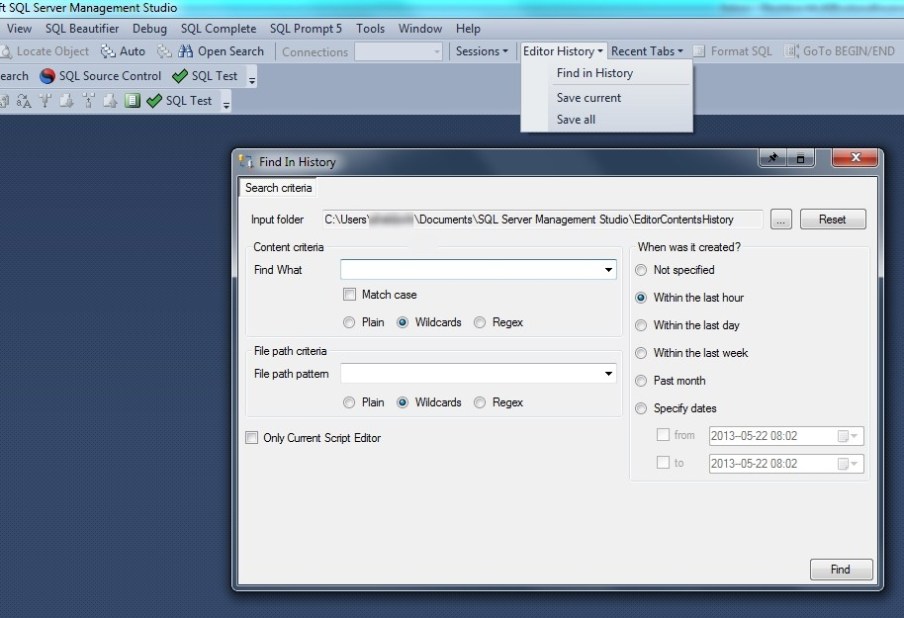
Task: Open the SQL Prompt 5 menu
Action: point(306,28)
